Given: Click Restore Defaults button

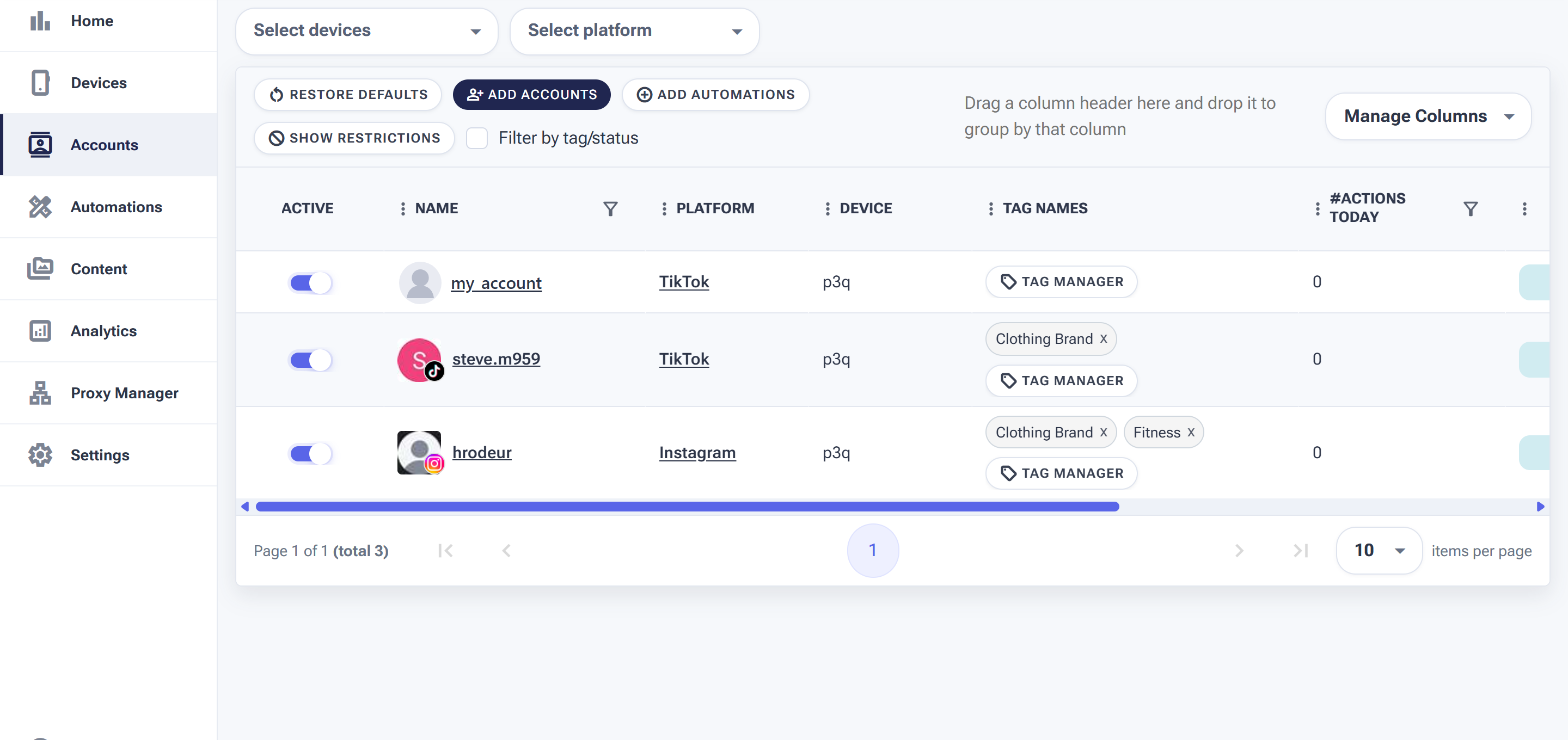Looking at the screenshot, I should click(x=348, y=95).
